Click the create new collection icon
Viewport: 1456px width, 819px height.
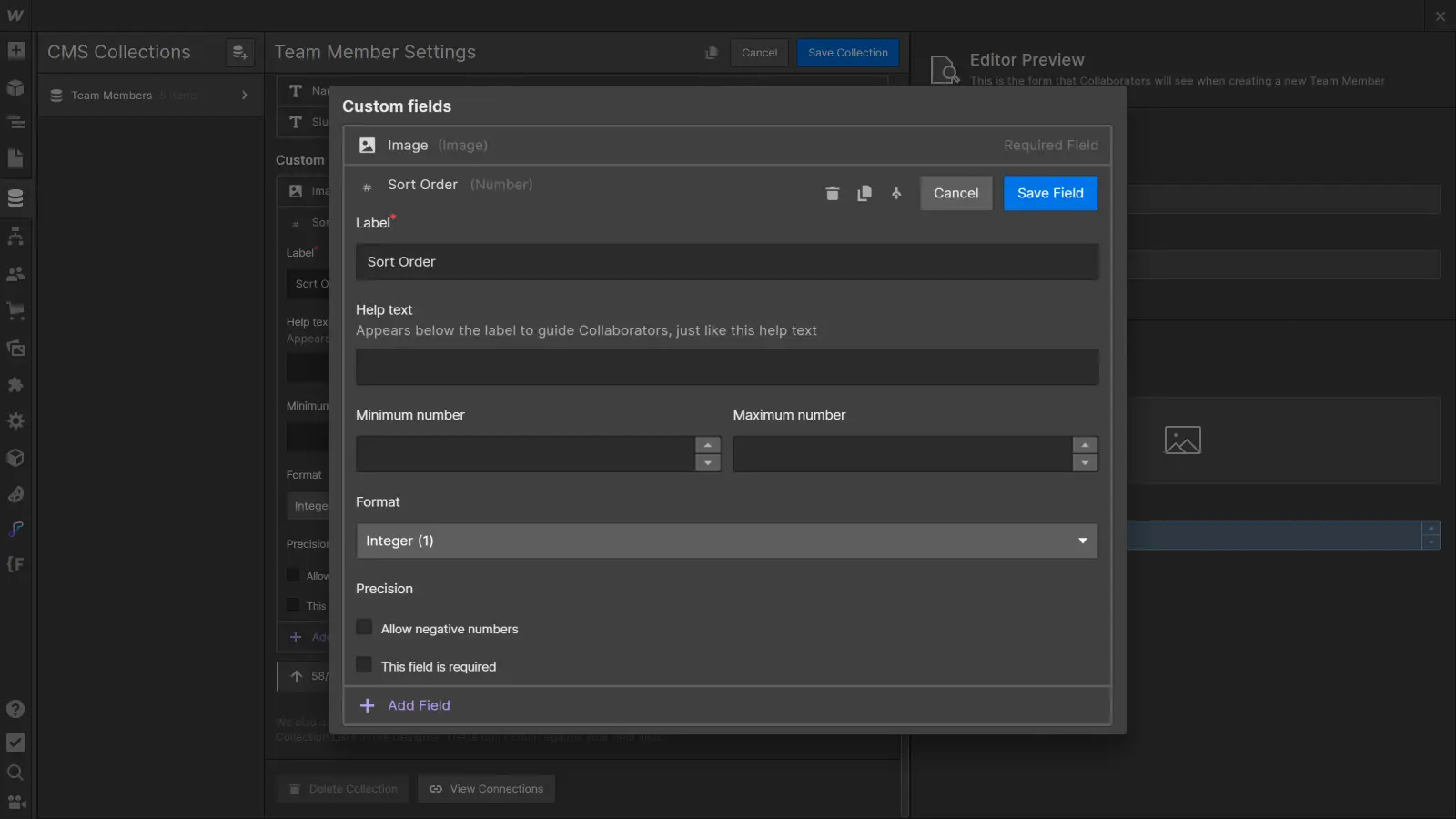click(239, 53)
